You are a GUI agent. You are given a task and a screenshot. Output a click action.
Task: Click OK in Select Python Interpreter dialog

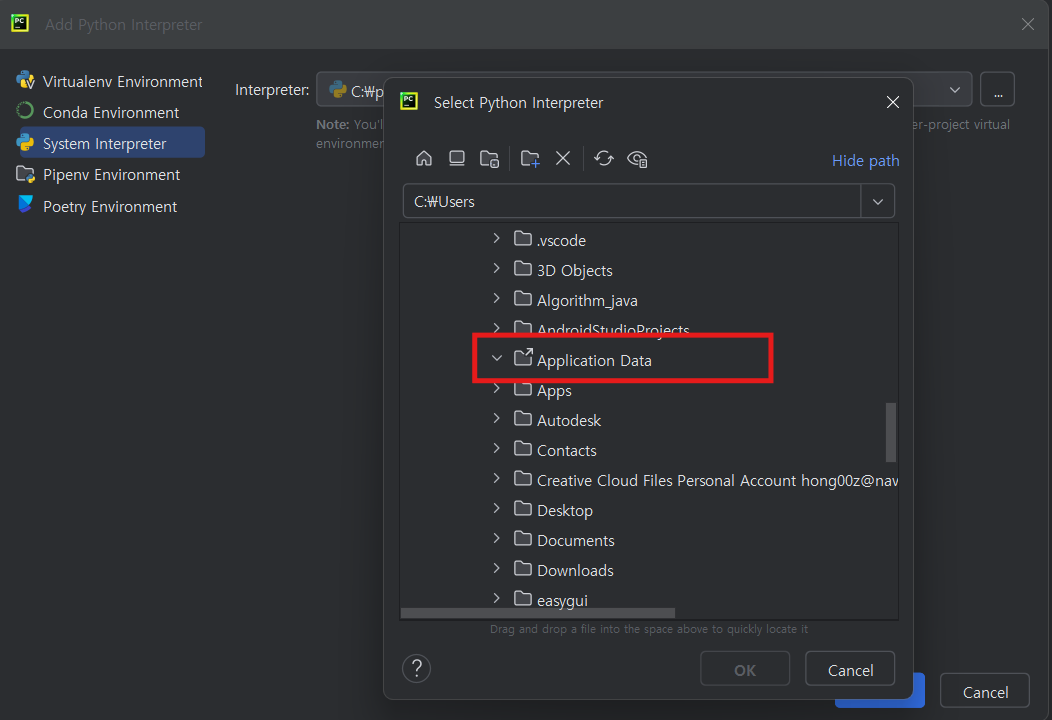745,669
